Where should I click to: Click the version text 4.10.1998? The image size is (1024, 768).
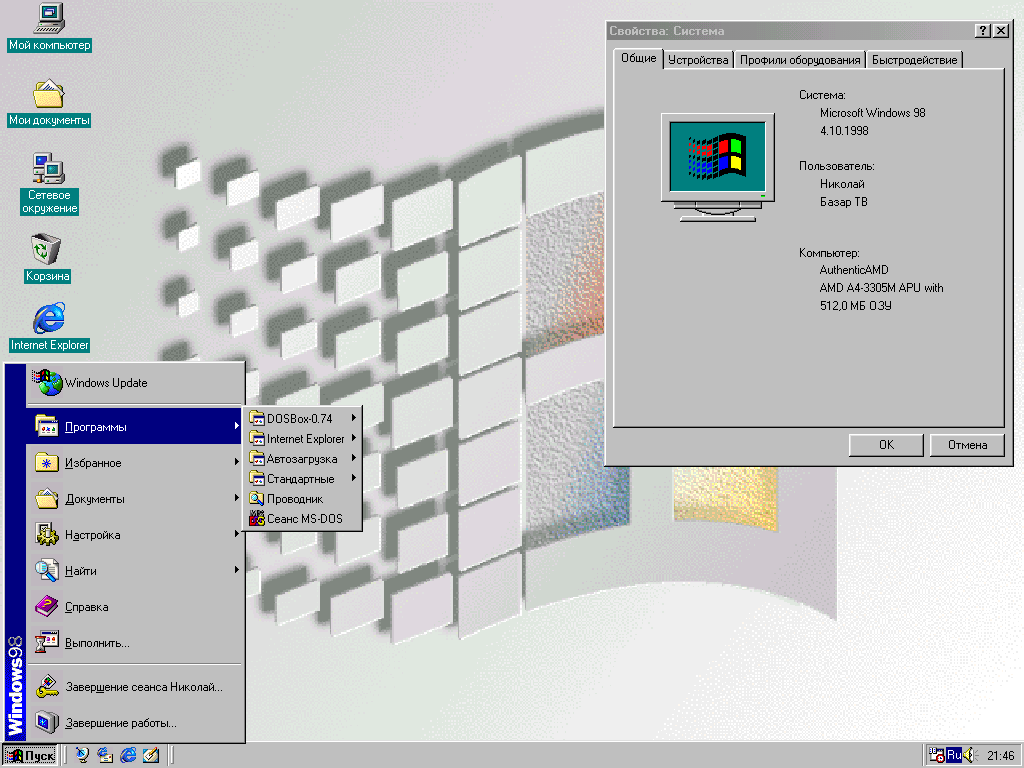pyautogui.click(x=844, y=131)
